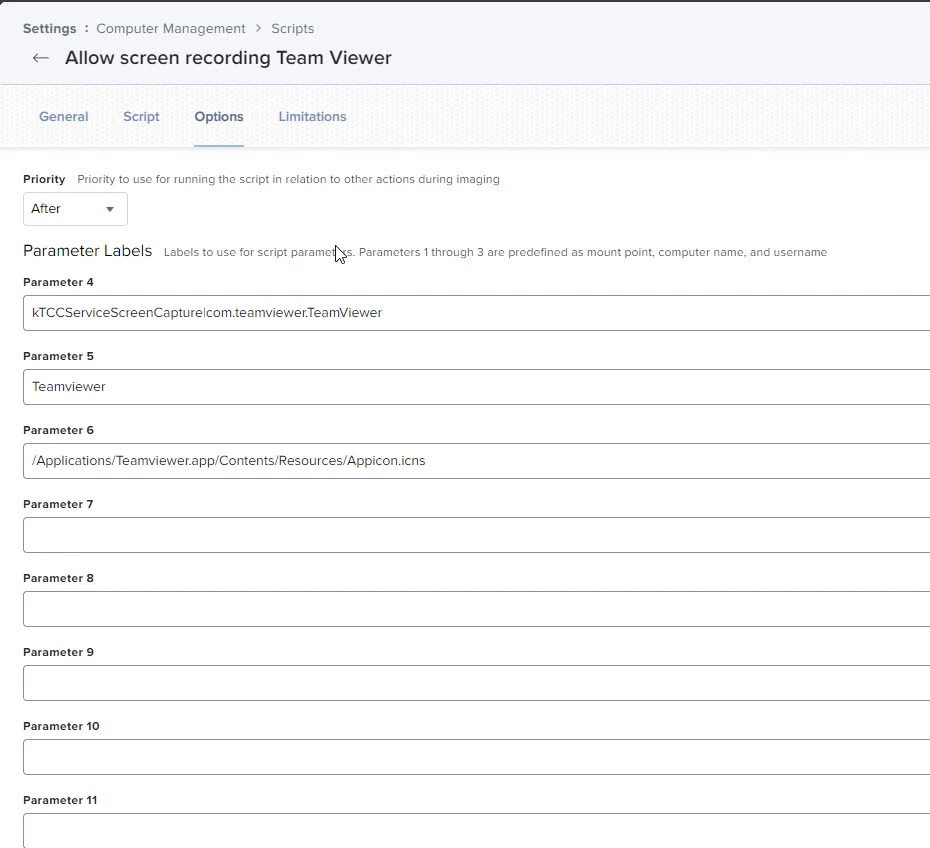Screen dimensions: 930x848
Task: Click the Parameter 5 label
Action: click(x=58, y=356)
